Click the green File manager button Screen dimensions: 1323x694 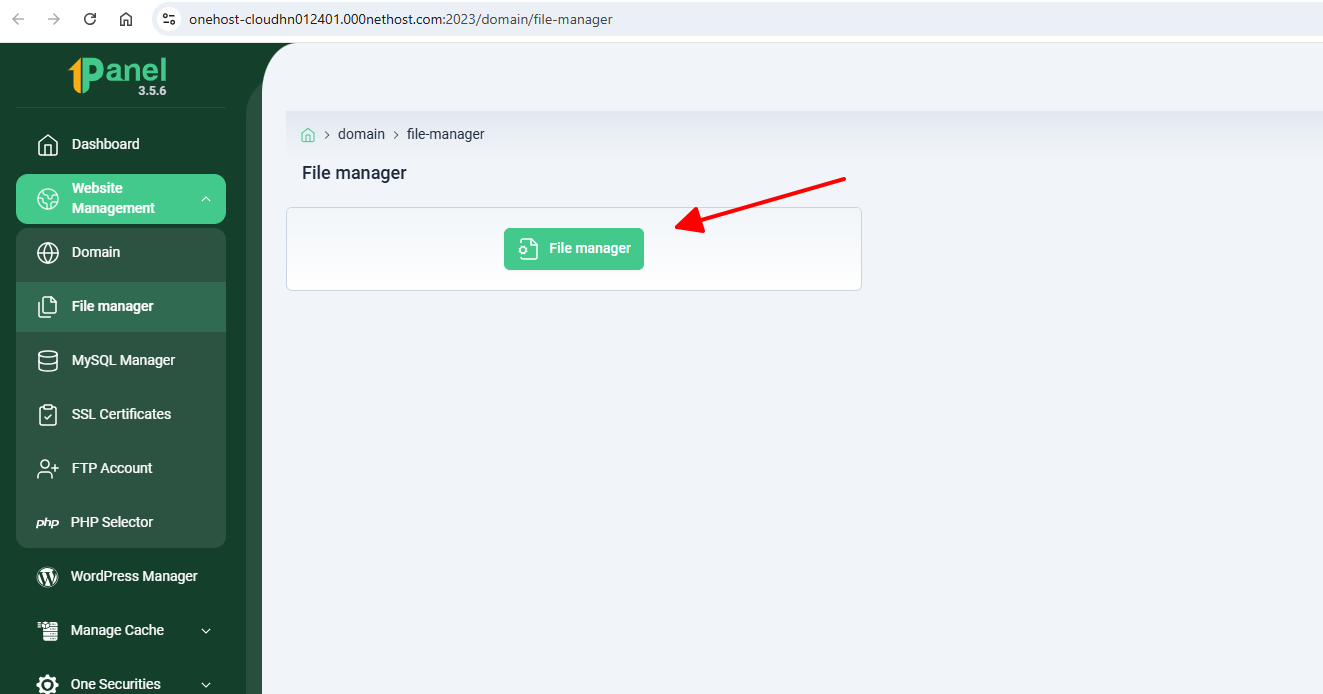click(x=574, y=249)
